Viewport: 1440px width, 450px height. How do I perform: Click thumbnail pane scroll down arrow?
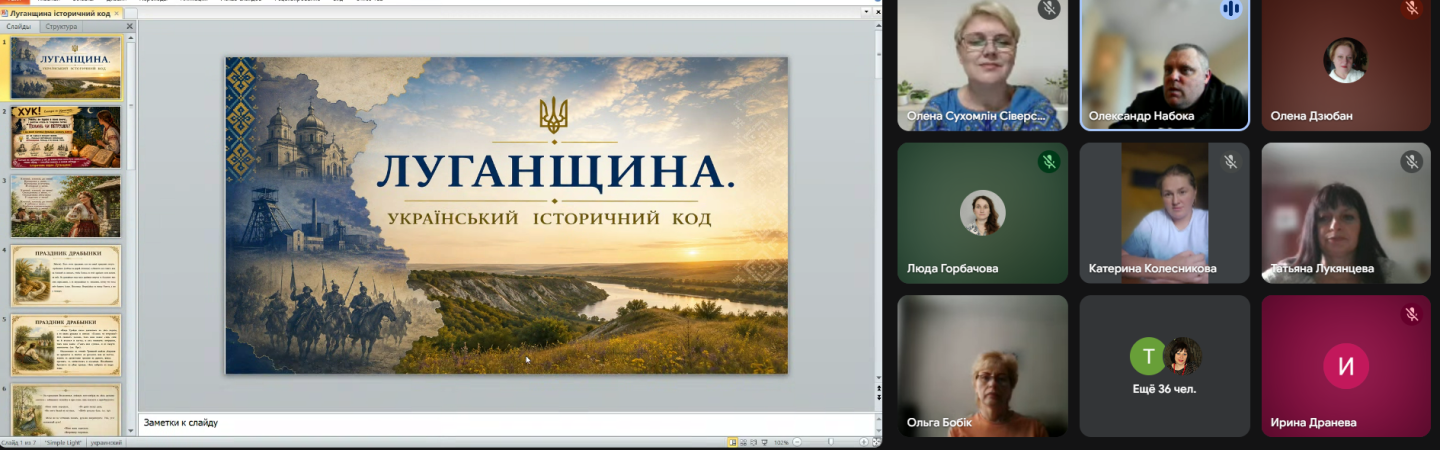coord(131,430)
